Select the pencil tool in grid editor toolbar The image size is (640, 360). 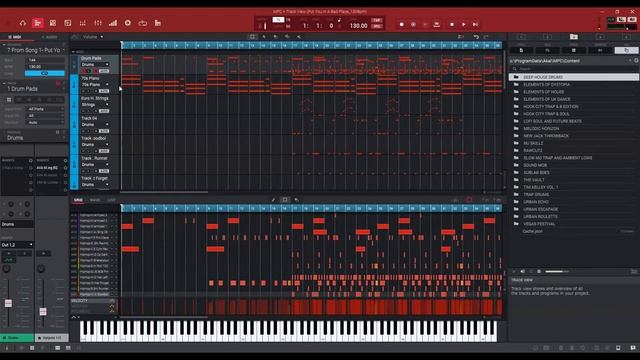(x=273, y=200)
